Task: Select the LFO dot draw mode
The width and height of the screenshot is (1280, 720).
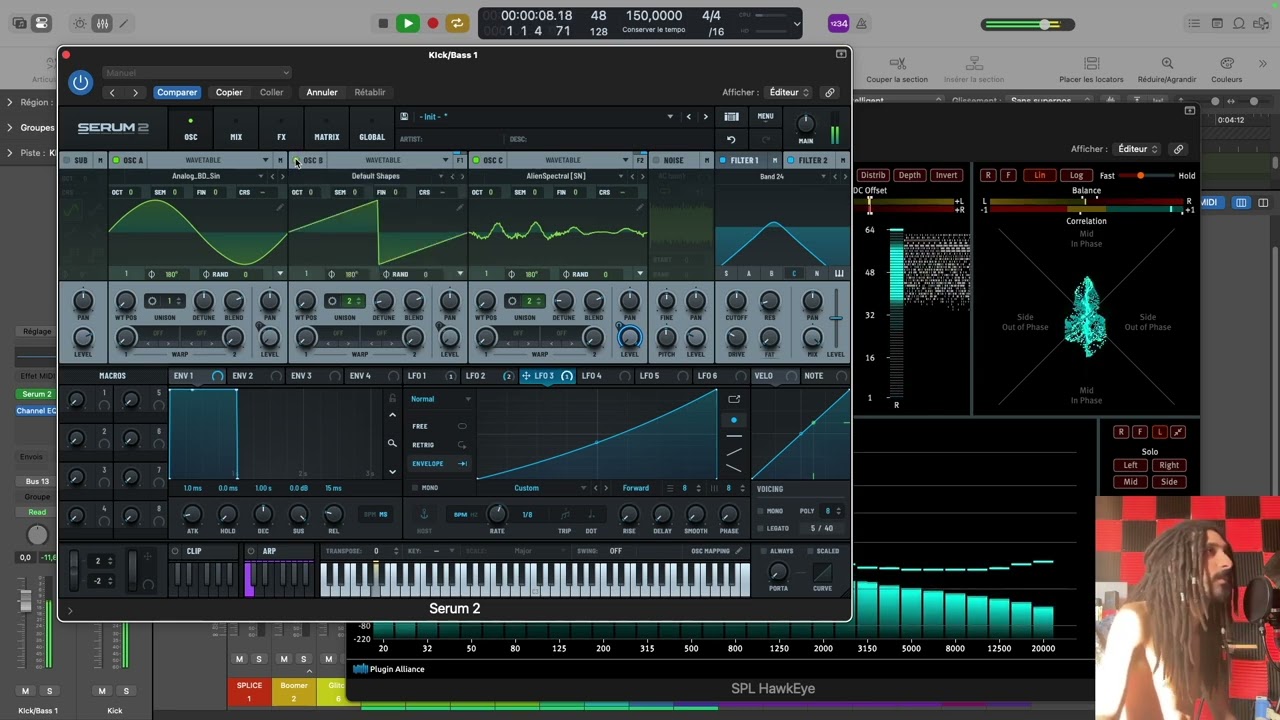Action: [x=734, y=420]
